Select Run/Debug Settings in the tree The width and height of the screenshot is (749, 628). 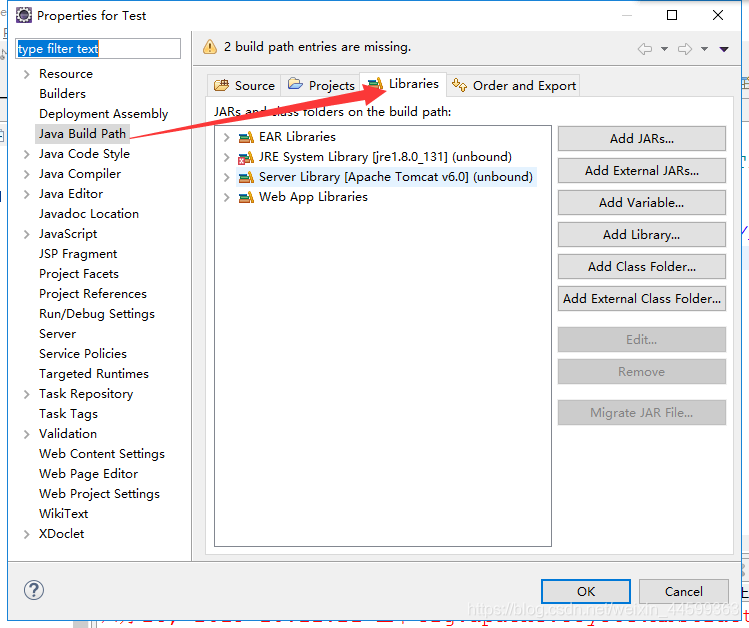pyautogui.click(x=97, y=314)
